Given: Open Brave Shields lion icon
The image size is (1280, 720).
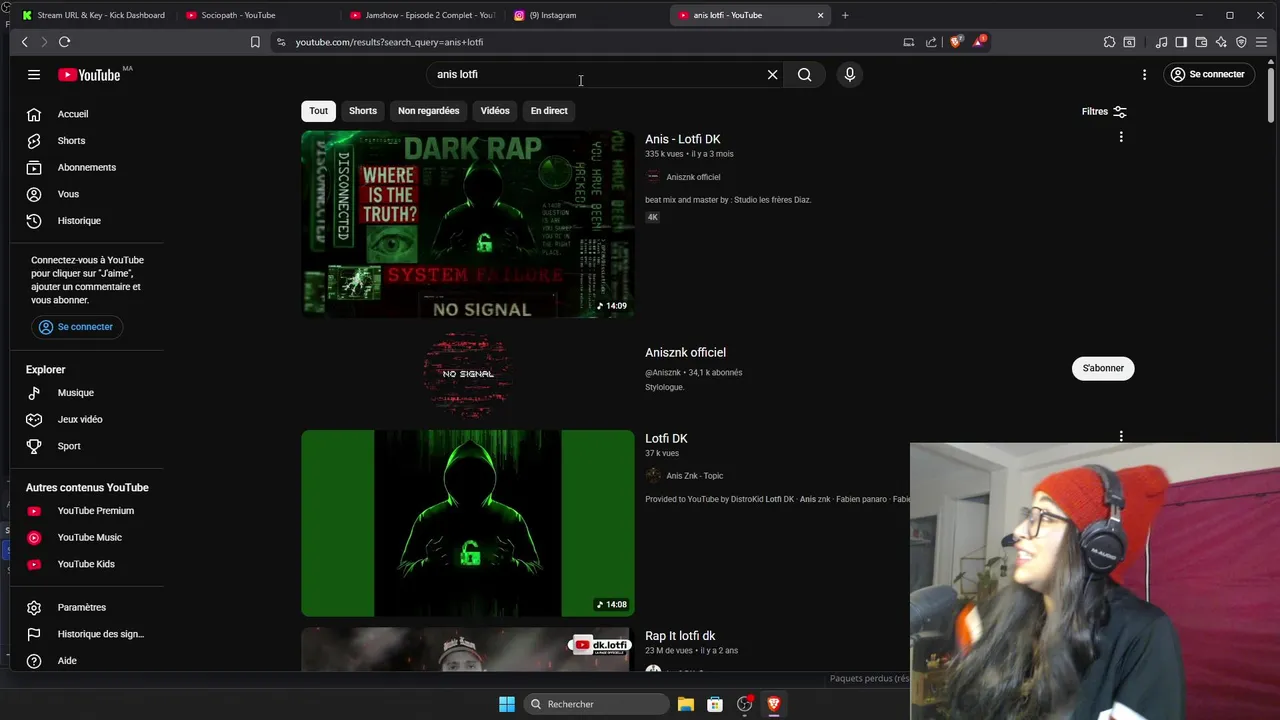Looking at the screenshot, I should [956, 42].
